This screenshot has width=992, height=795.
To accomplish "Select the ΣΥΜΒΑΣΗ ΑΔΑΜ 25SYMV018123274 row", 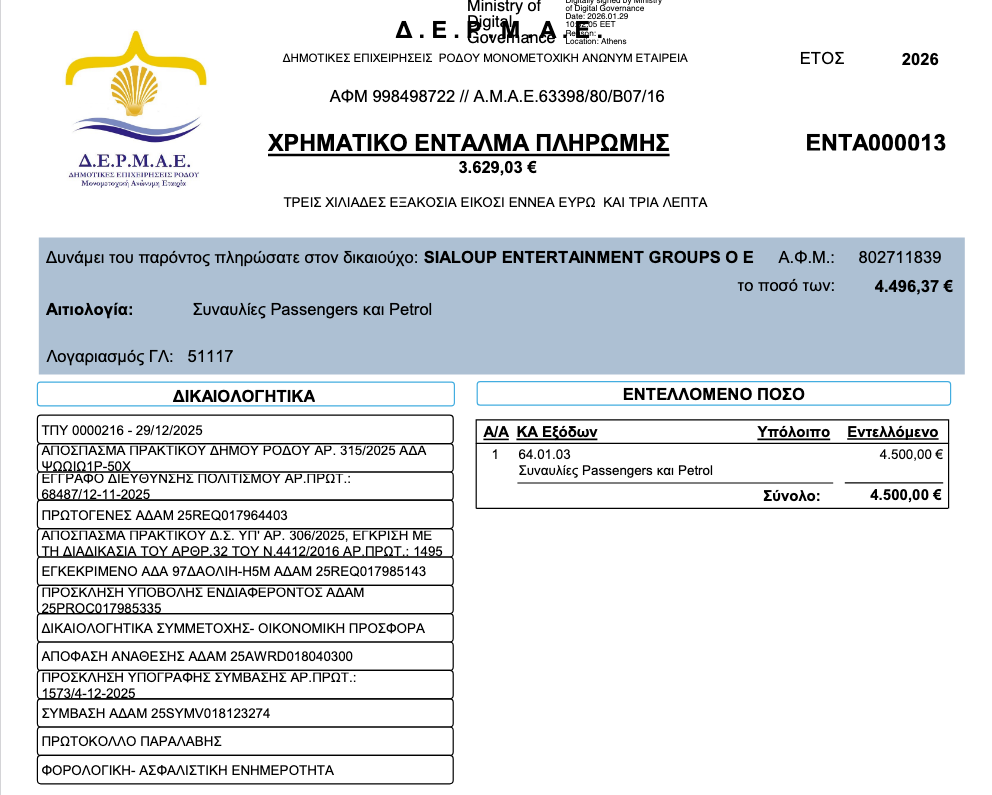I will pos(245,713).
